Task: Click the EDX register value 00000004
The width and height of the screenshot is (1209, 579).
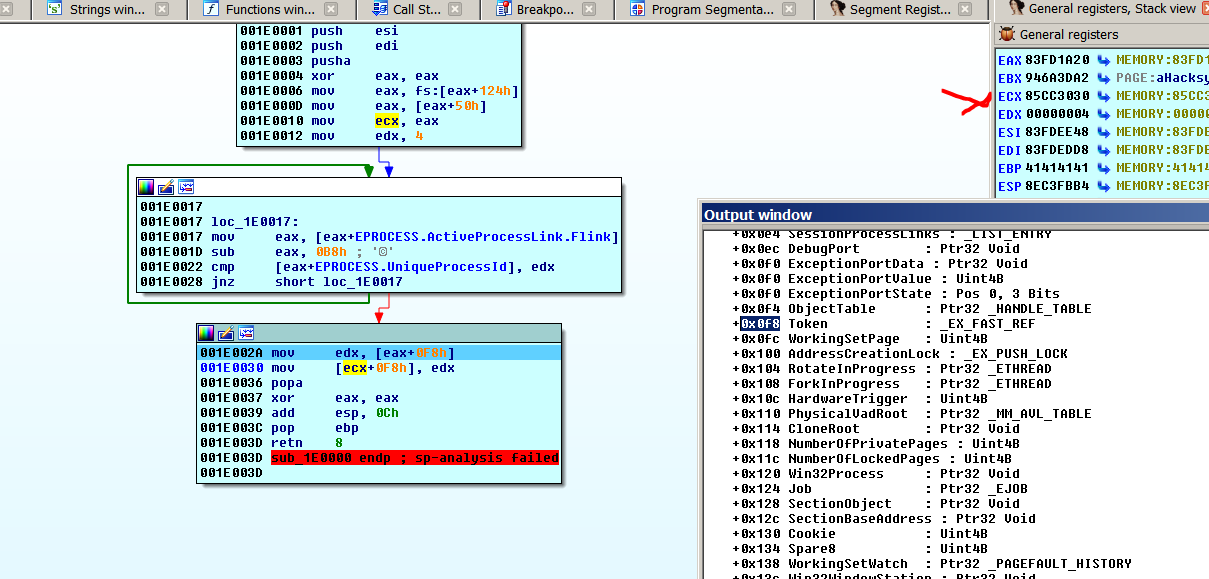Action: (1057, 114)
